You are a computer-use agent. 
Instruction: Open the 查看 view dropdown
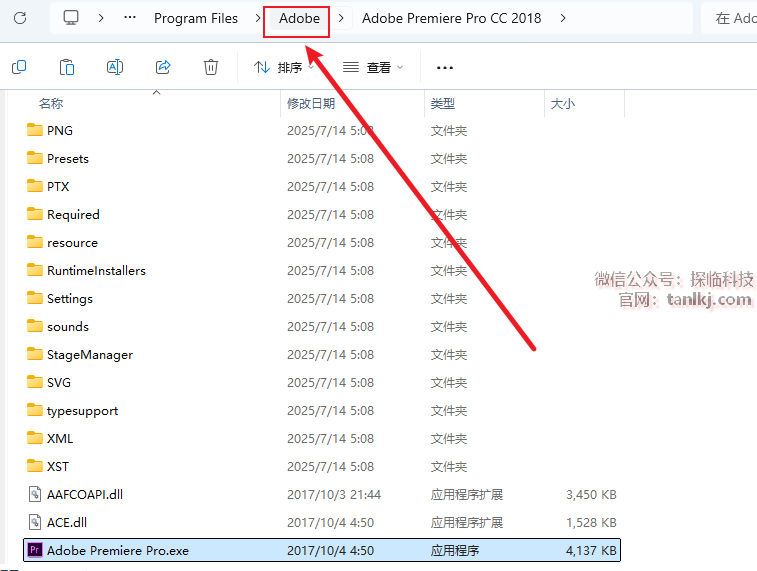click(373, 68)
